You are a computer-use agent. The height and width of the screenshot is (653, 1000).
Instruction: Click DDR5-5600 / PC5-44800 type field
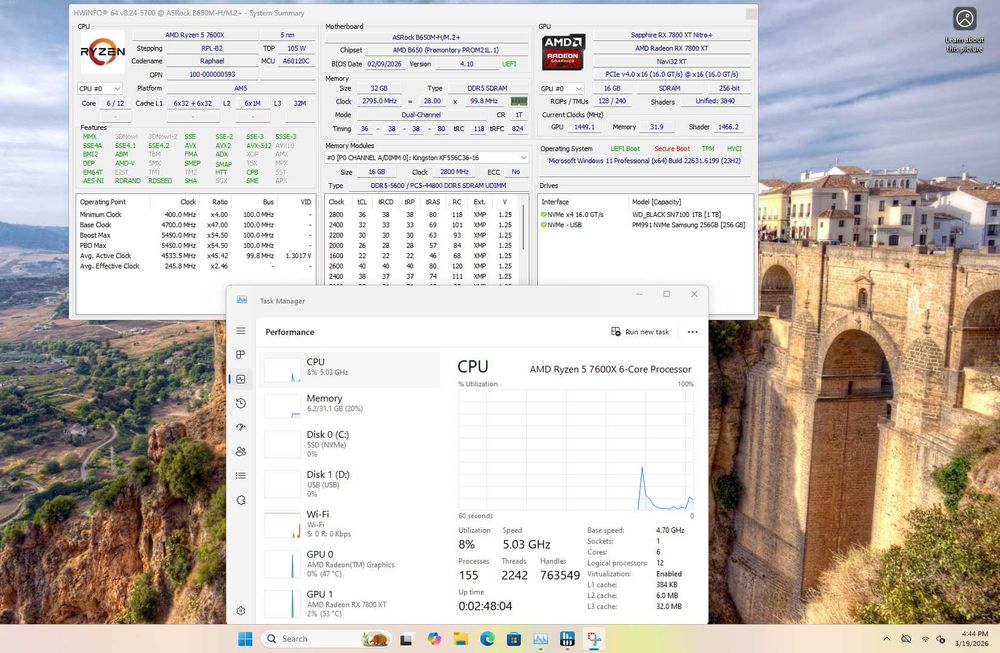tap(438, 186)
